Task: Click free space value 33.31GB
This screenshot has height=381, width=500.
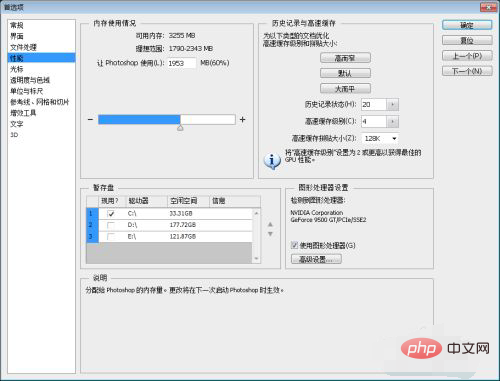Action: click(181, 214)
